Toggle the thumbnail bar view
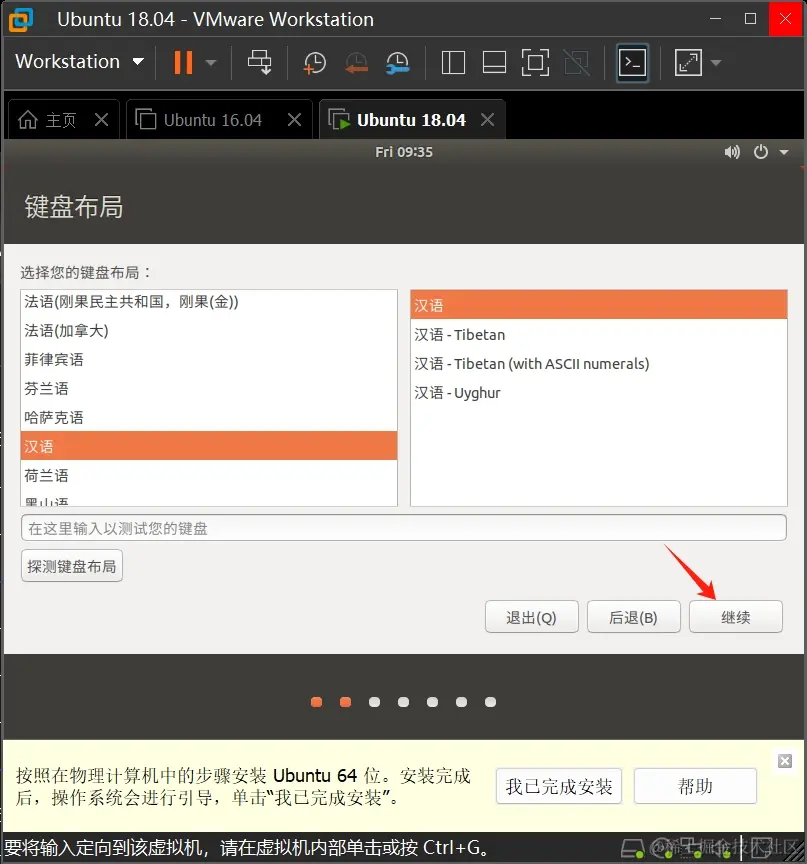 click(x=494, y=62)
